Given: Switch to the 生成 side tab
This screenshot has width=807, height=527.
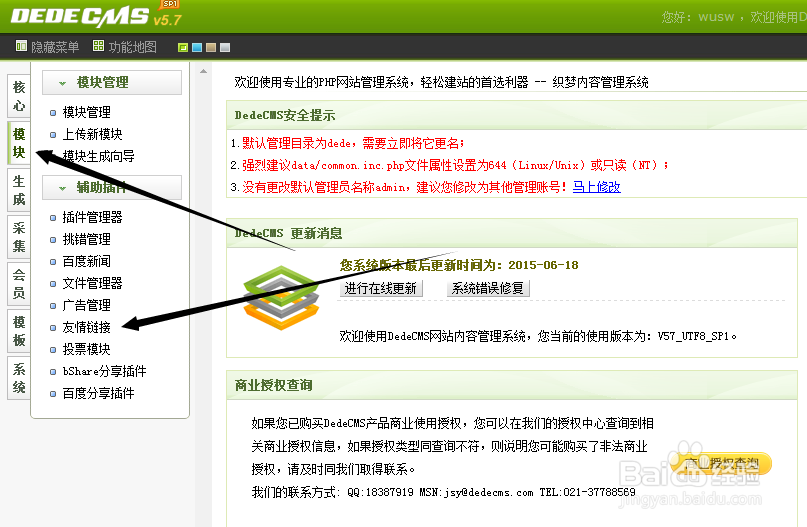Looking at the screenshot, I should pos(19,190).
